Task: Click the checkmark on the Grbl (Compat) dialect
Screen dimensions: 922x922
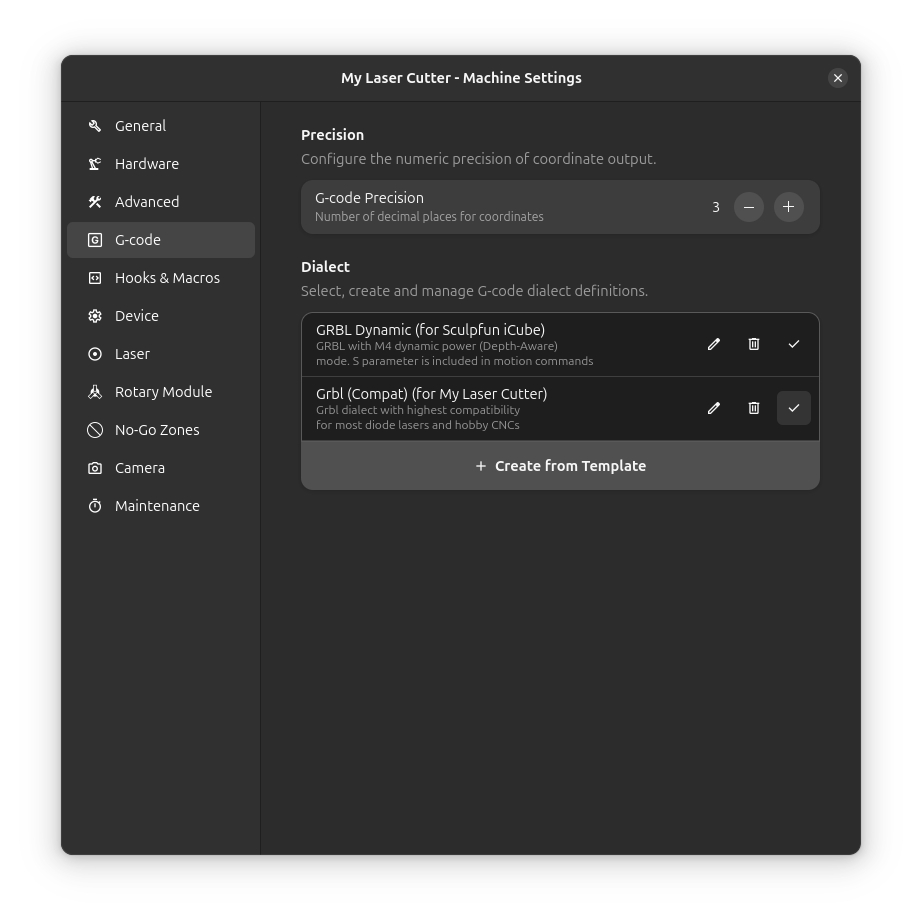Action: tap(793, 408)
